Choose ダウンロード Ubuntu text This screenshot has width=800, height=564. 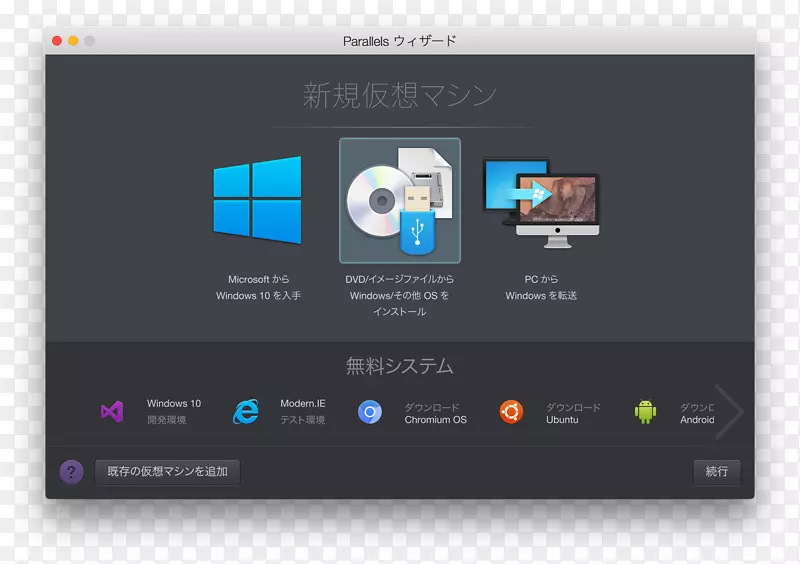click(573, 413)
